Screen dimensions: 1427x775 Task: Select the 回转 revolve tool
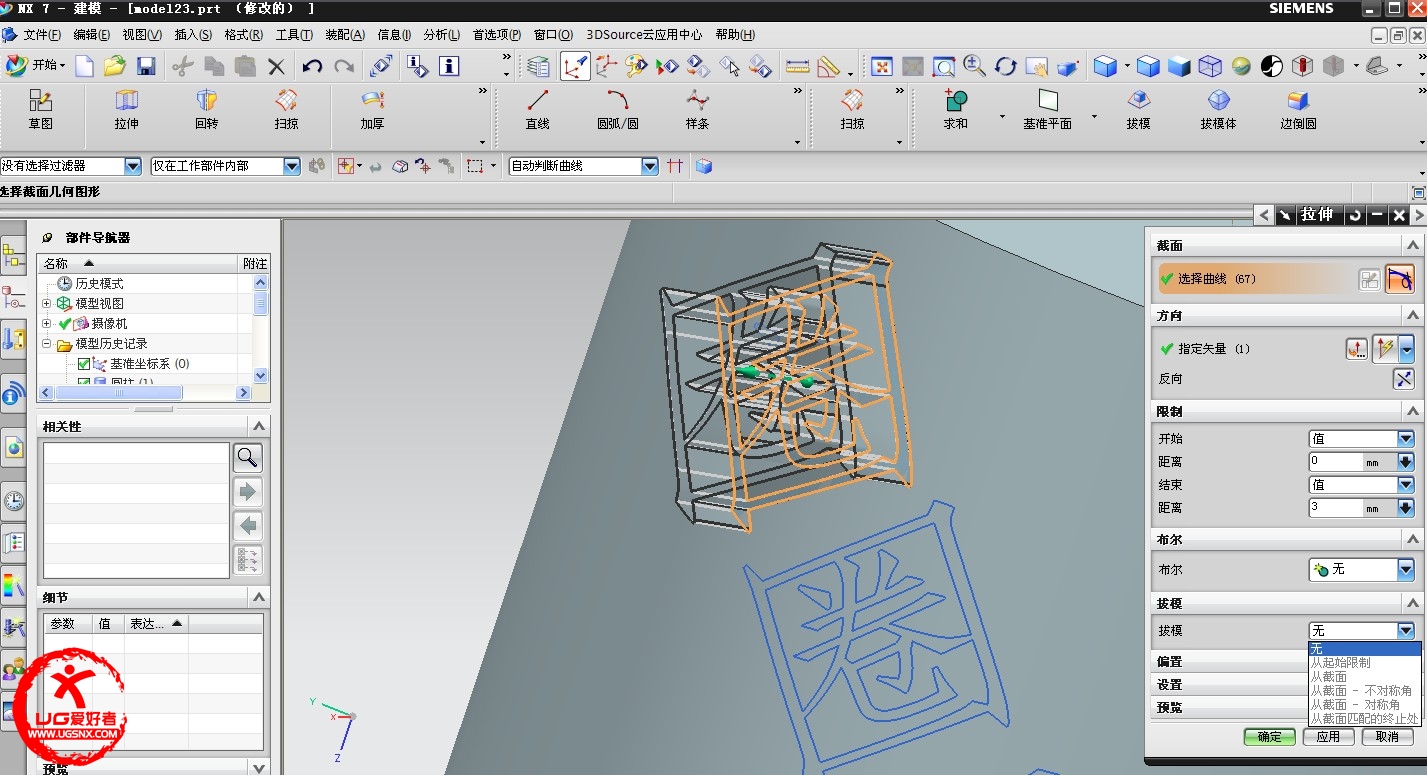point(206,110)
